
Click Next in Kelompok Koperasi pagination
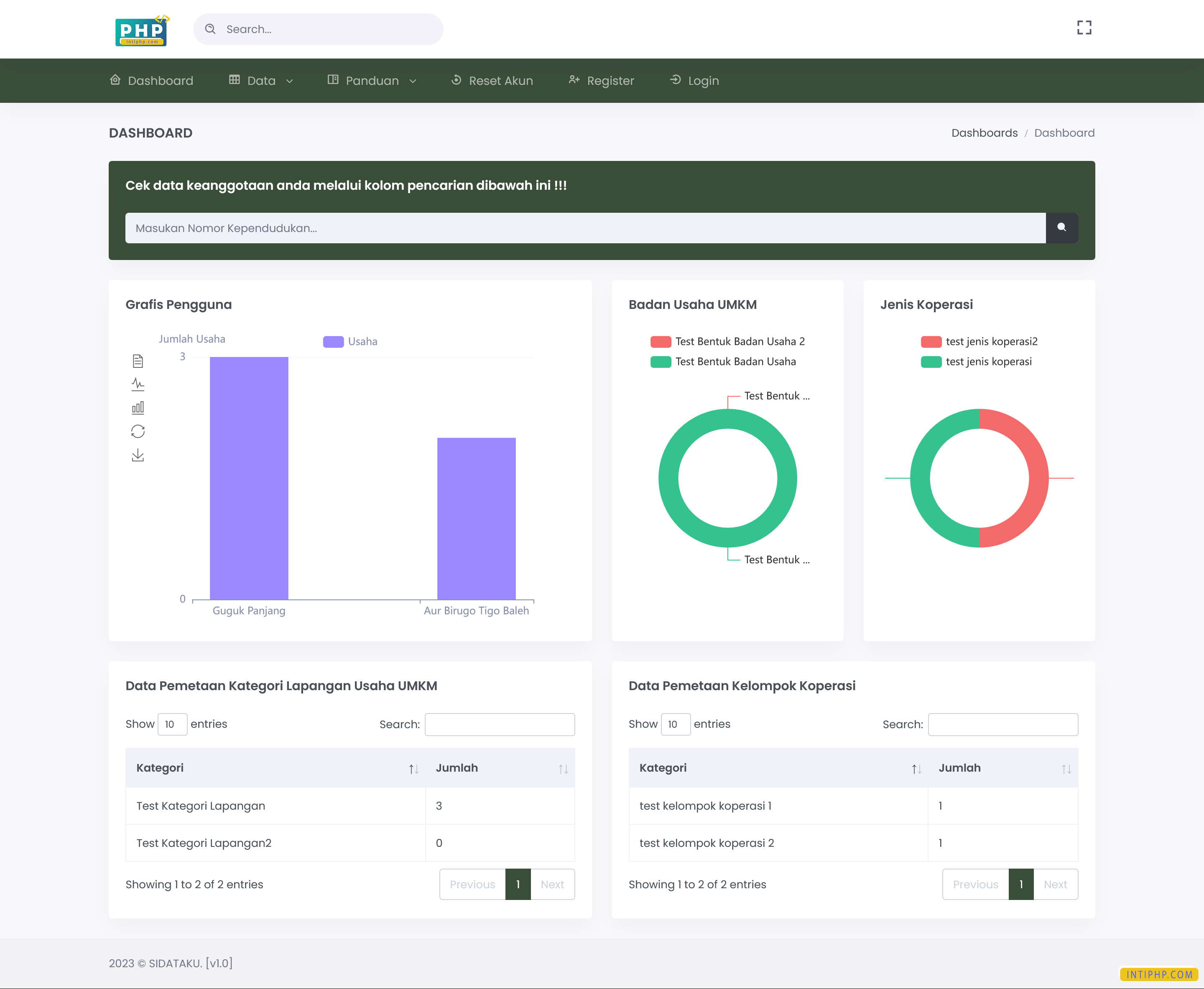1055,884
